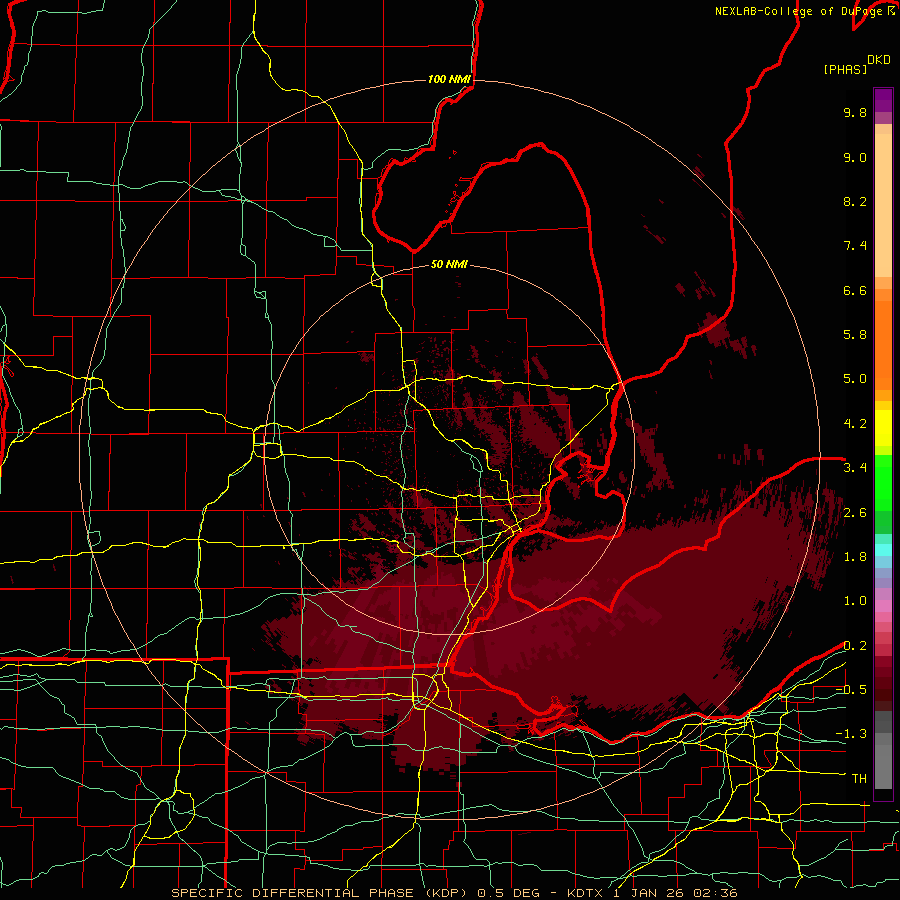
Task: Pick the orange segment of the color bar
Action: click(883, 344)
